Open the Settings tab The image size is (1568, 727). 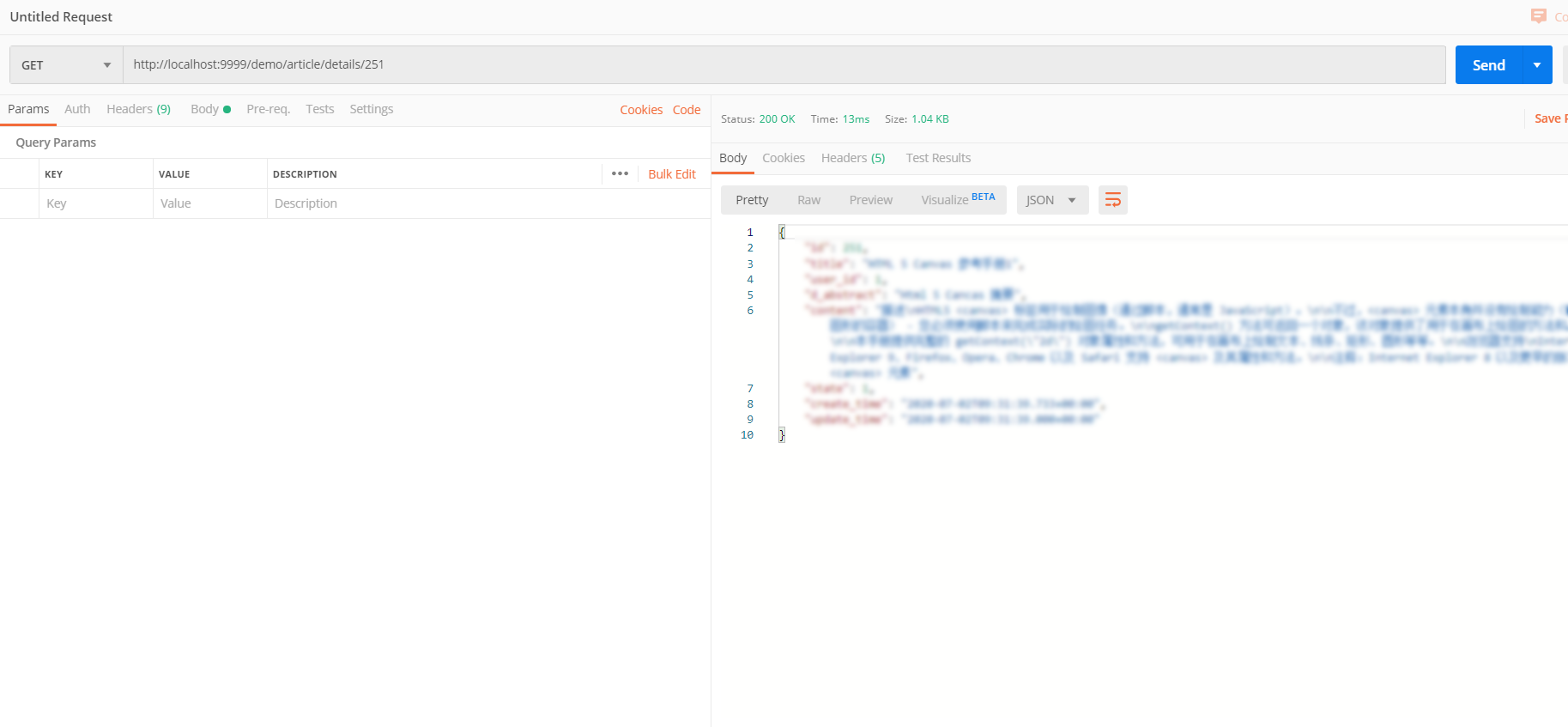[372, 109]
